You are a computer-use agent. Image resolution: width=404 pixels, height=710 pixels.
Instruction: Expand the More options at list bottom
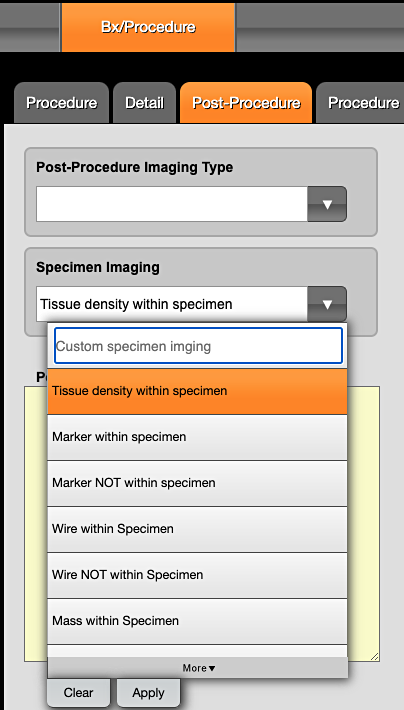[198, 668]
